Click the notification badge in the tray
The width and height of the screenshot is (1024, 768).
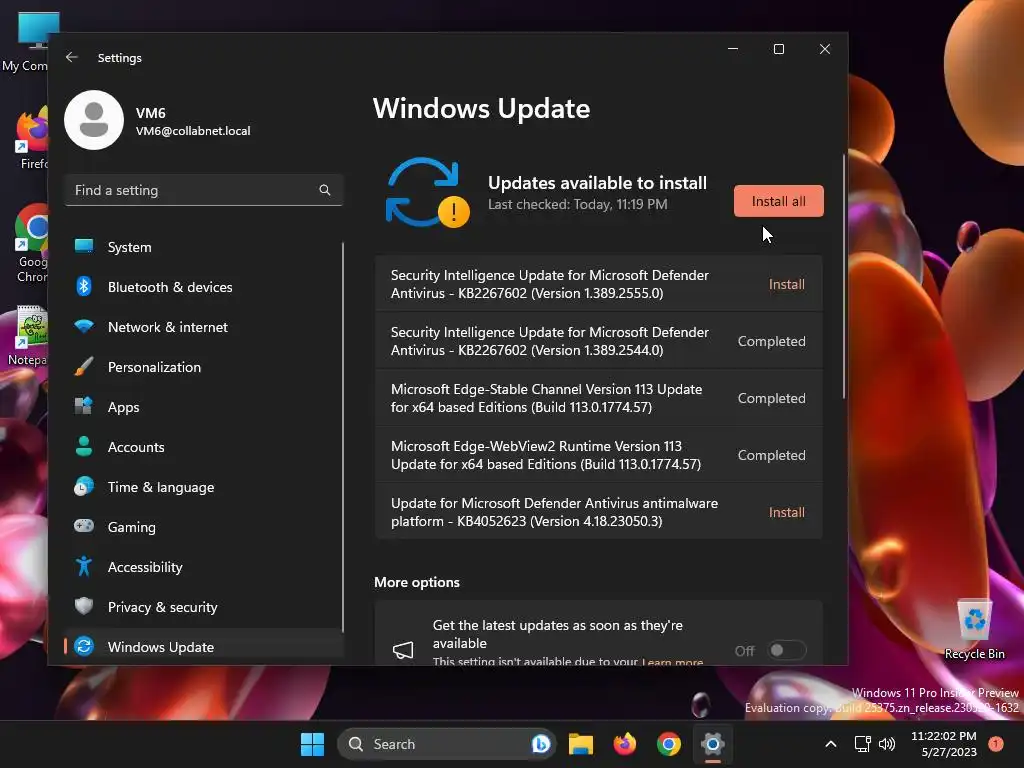996,744
